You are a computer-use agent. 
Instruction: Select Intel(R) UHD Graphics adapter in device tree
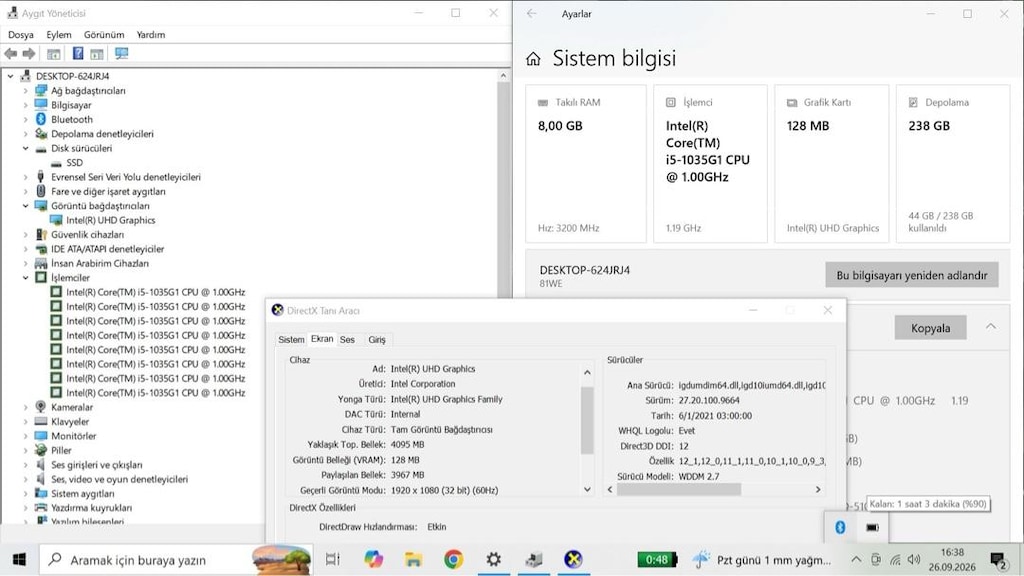pos(110,220)
